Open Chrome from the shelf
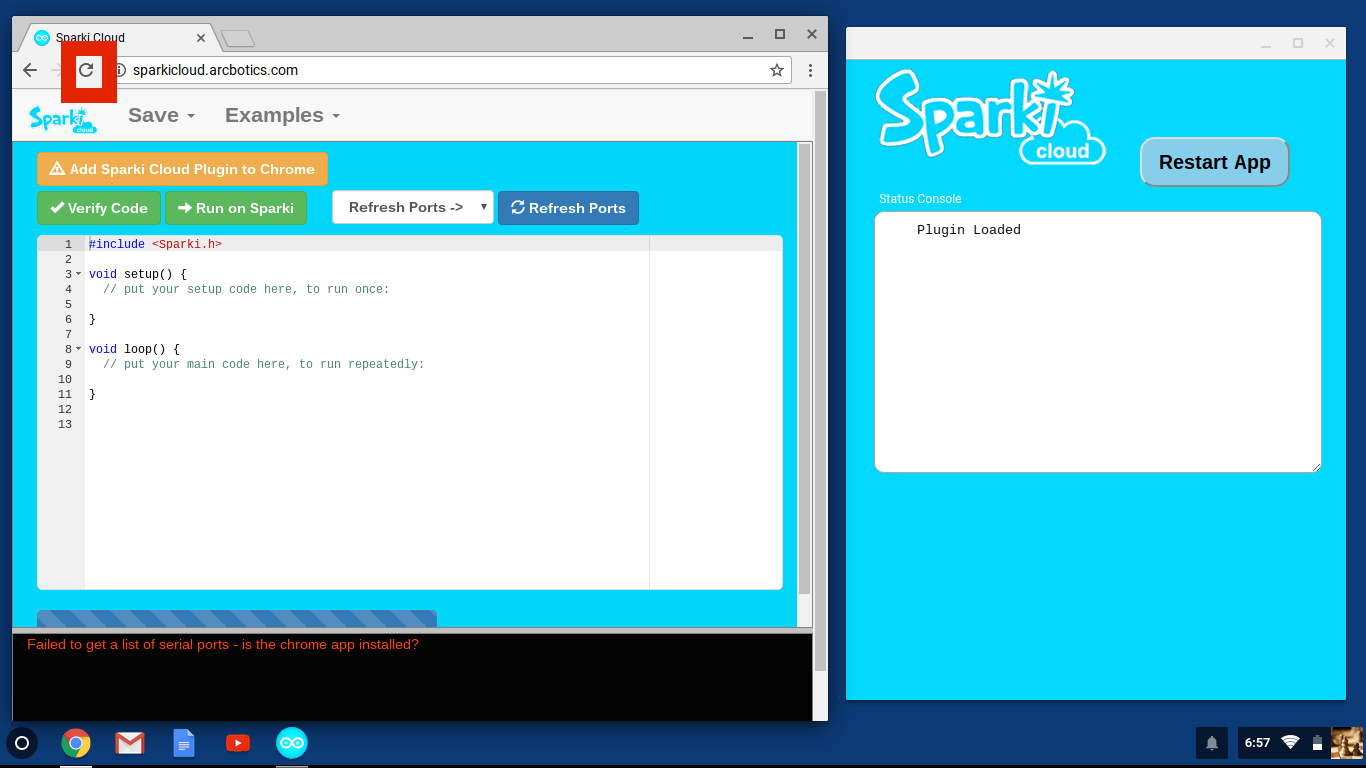The image size is (1366, 768). 76,743
